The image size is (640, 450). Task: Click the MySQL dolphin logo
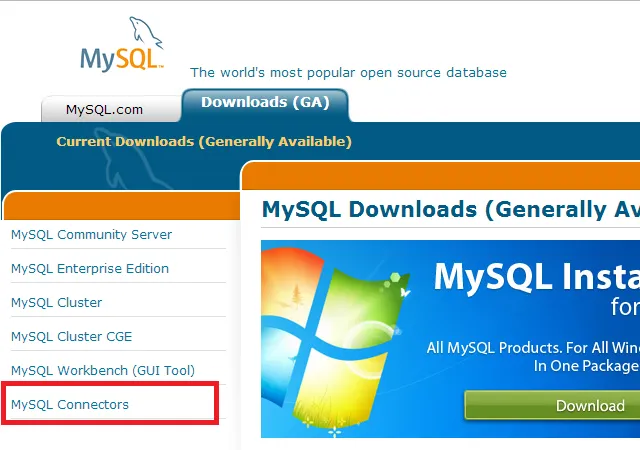point(122,44)
